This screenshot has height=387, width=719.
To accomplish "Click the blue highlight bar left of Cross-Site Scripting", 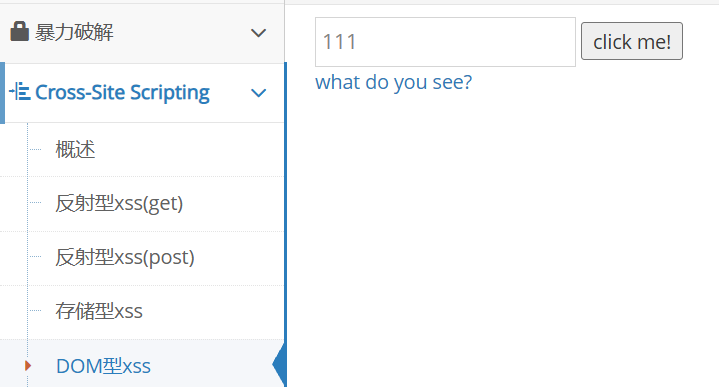I will click(2, 93).
